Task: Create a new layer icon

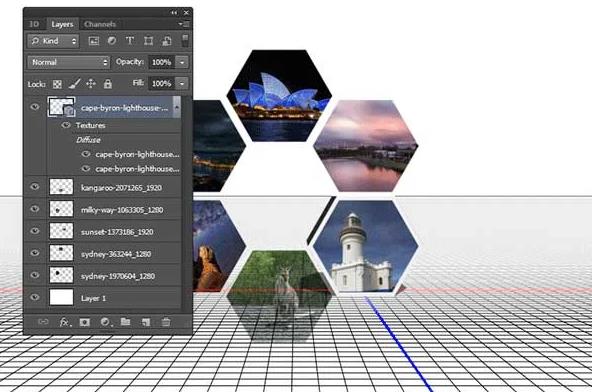Action: [x=146, y=322]
